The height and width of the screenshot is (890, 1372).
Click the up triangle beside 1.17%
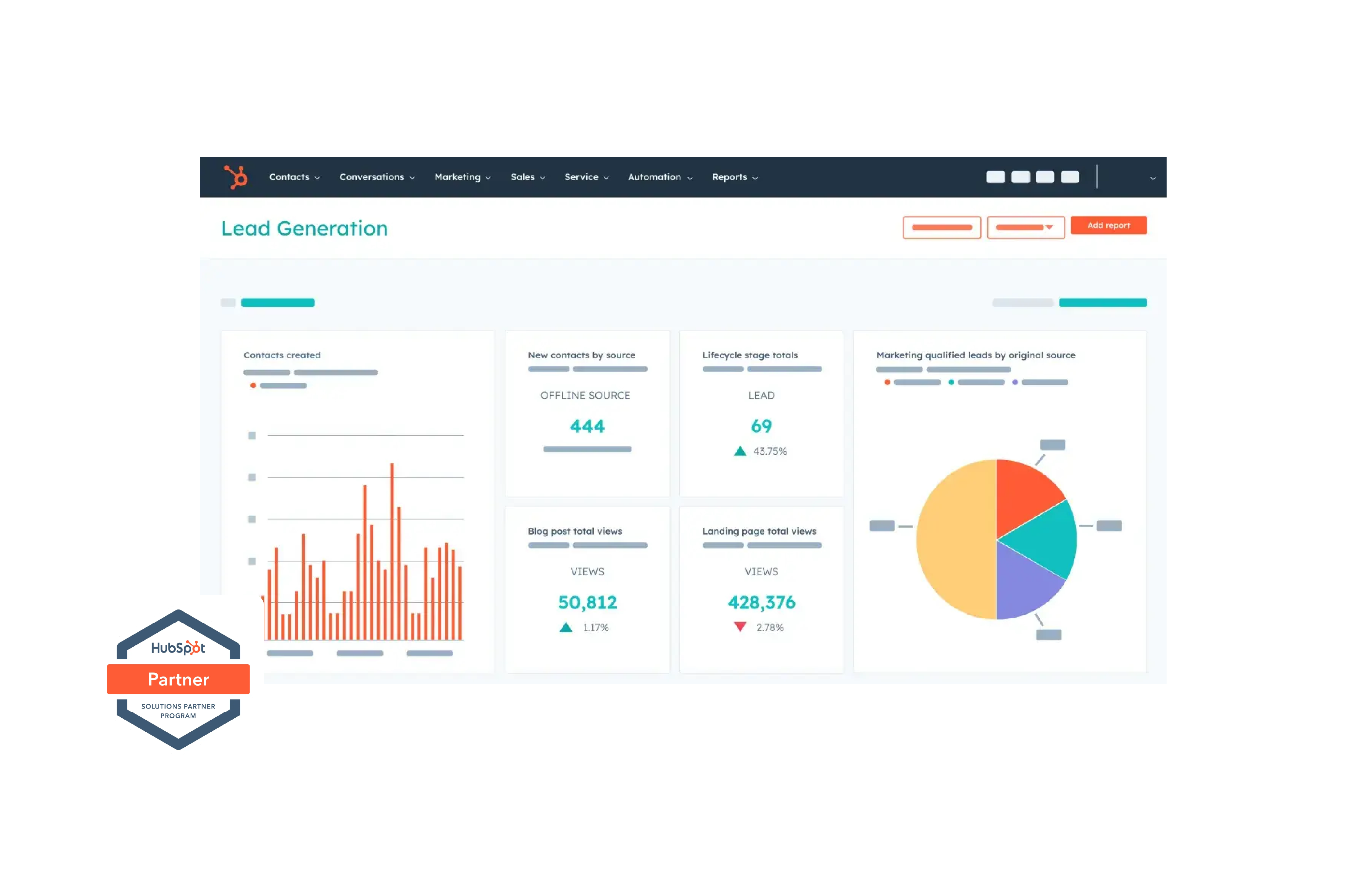tap(566, 627)
